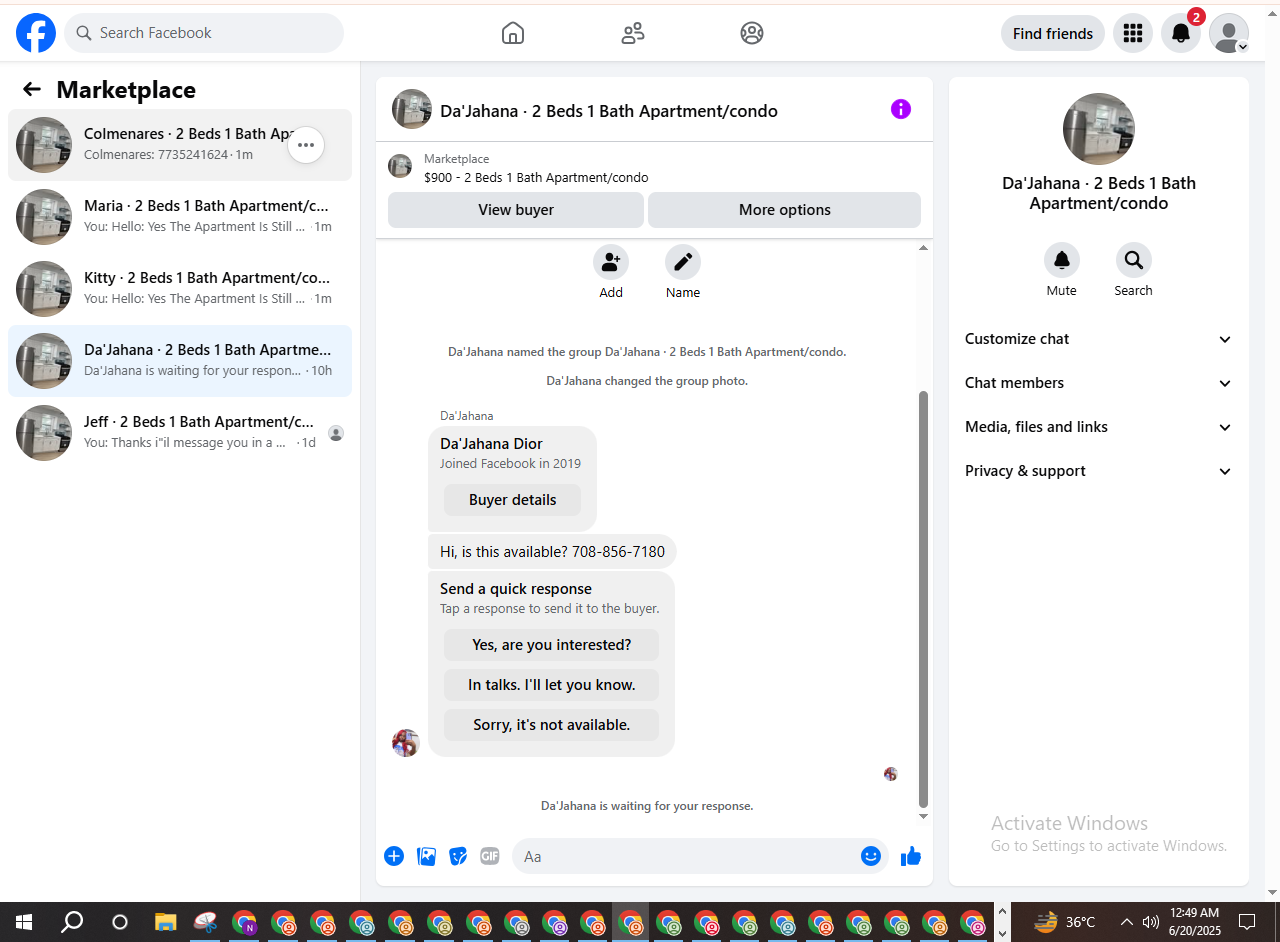The height and width of the screenshot is (942, 1280).
Task: Open the Friends icon in top navigation
Action: point(632,33)
